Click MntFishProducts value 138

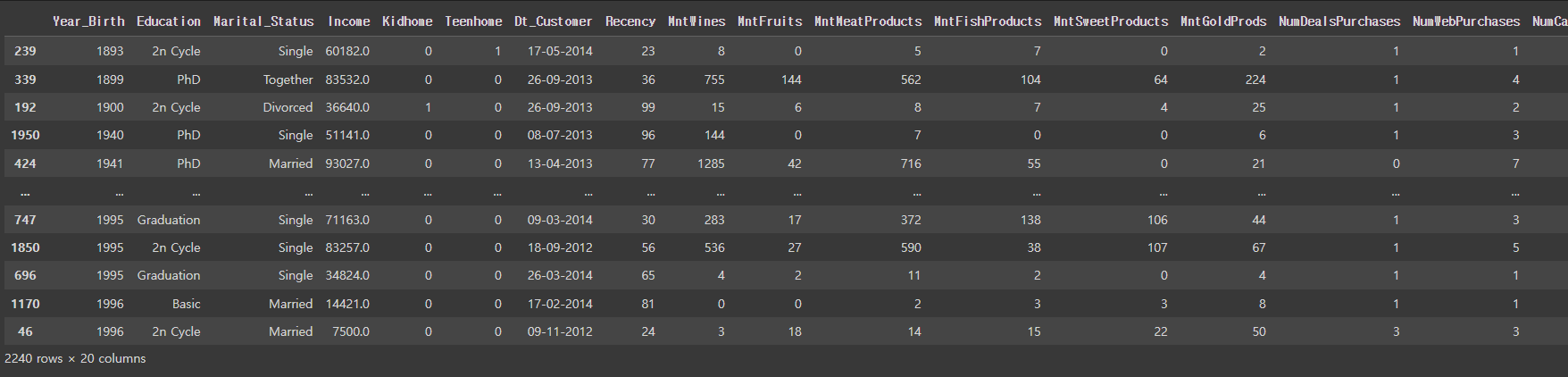pos(1030,220)
